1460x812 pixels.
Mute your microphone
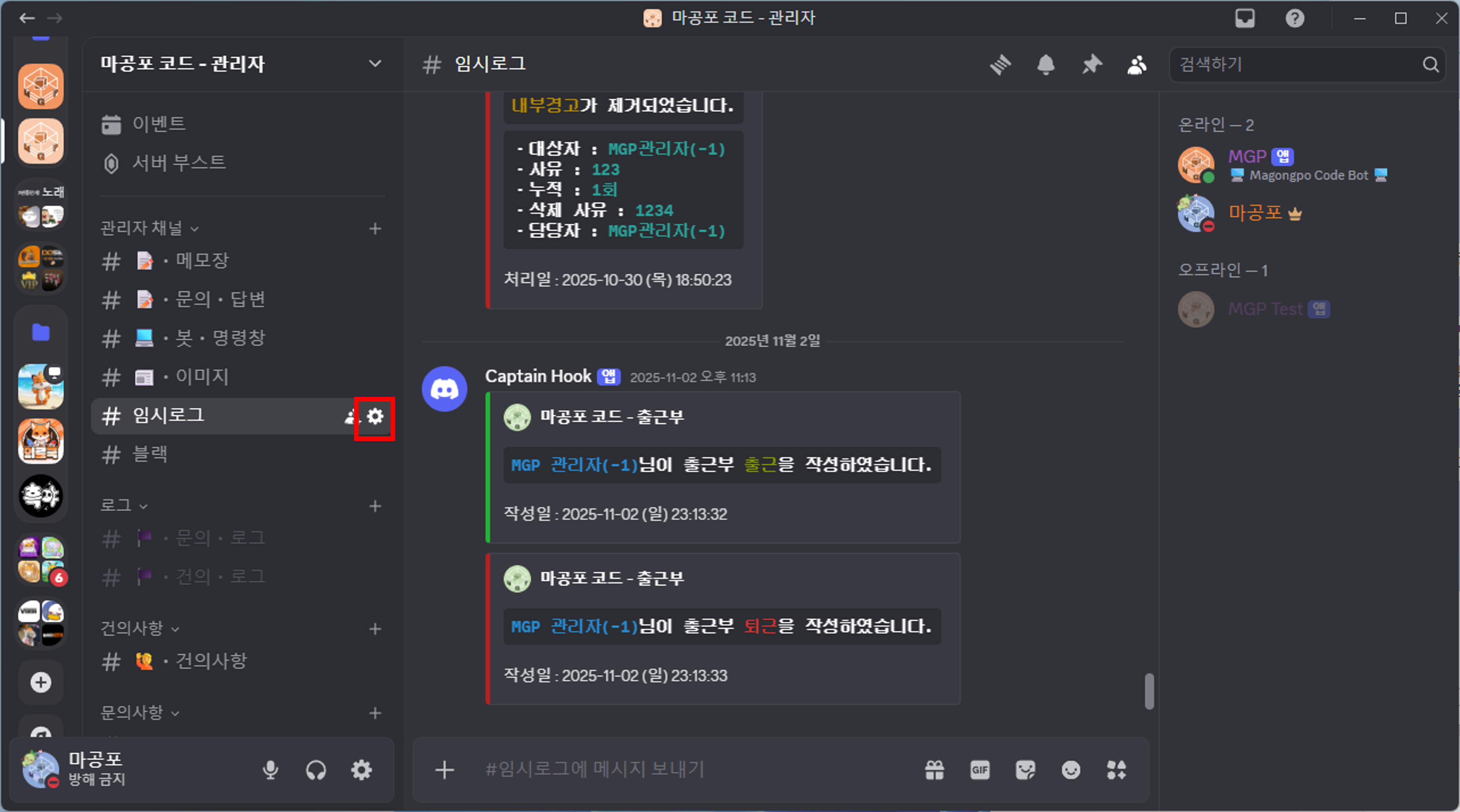click(271, 770)
